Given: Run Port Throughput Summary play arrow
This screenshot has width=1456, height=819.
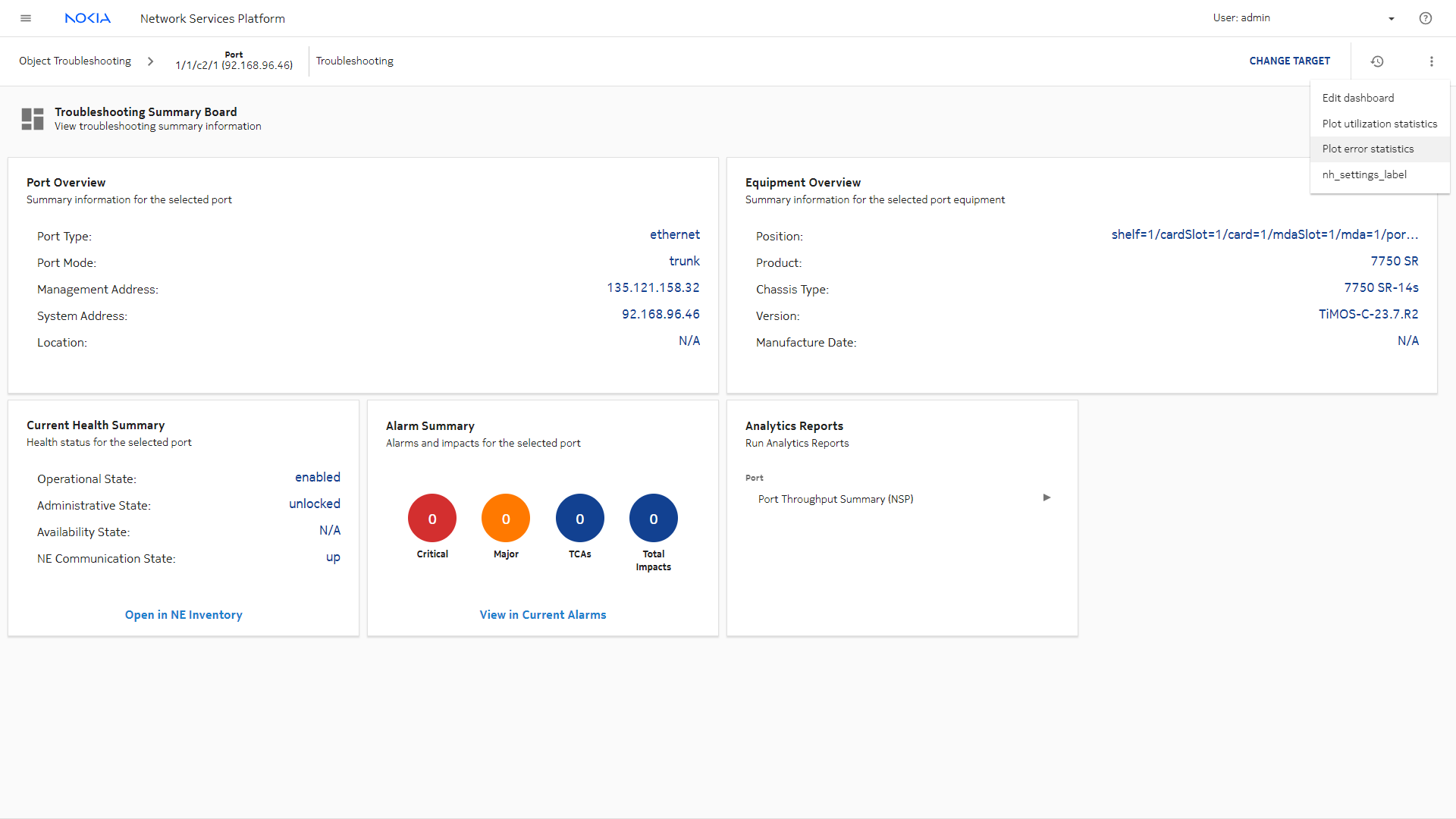Looking at the screenshot, I should [x=1046, y=498].
